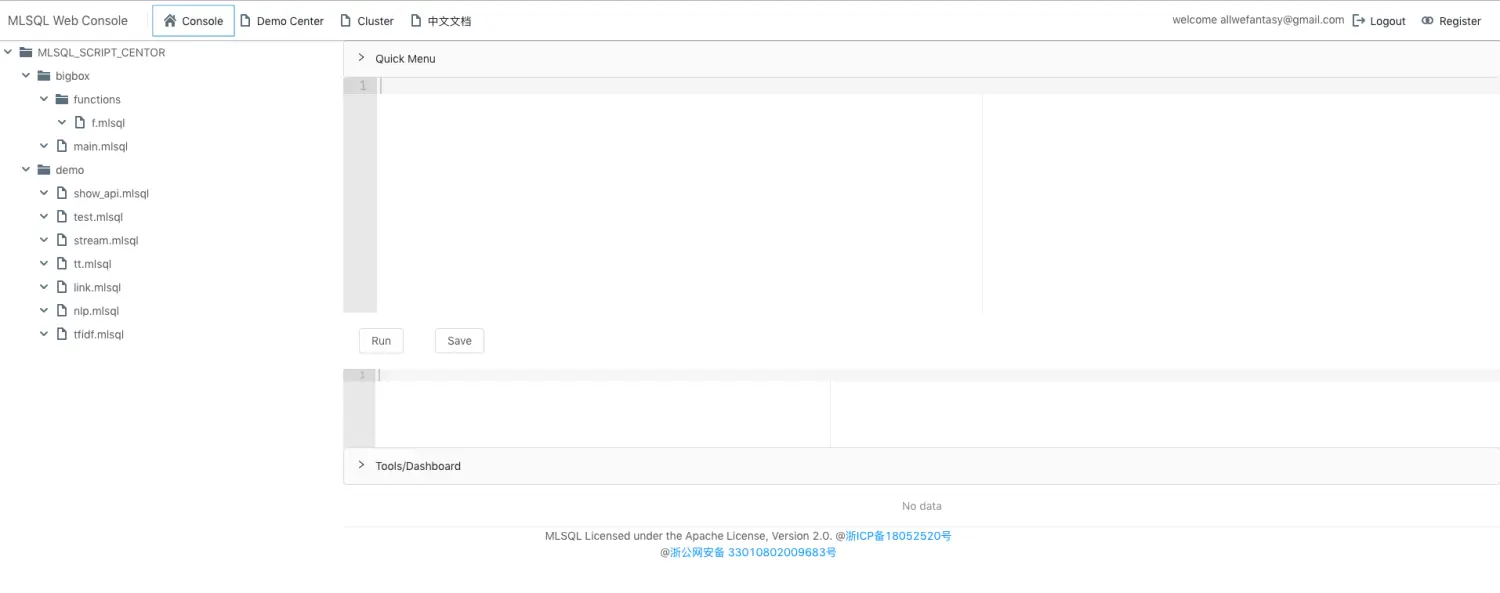Screen dimensions: 1500x593
Task: Click the Logout text
Action: point(1388,21)
